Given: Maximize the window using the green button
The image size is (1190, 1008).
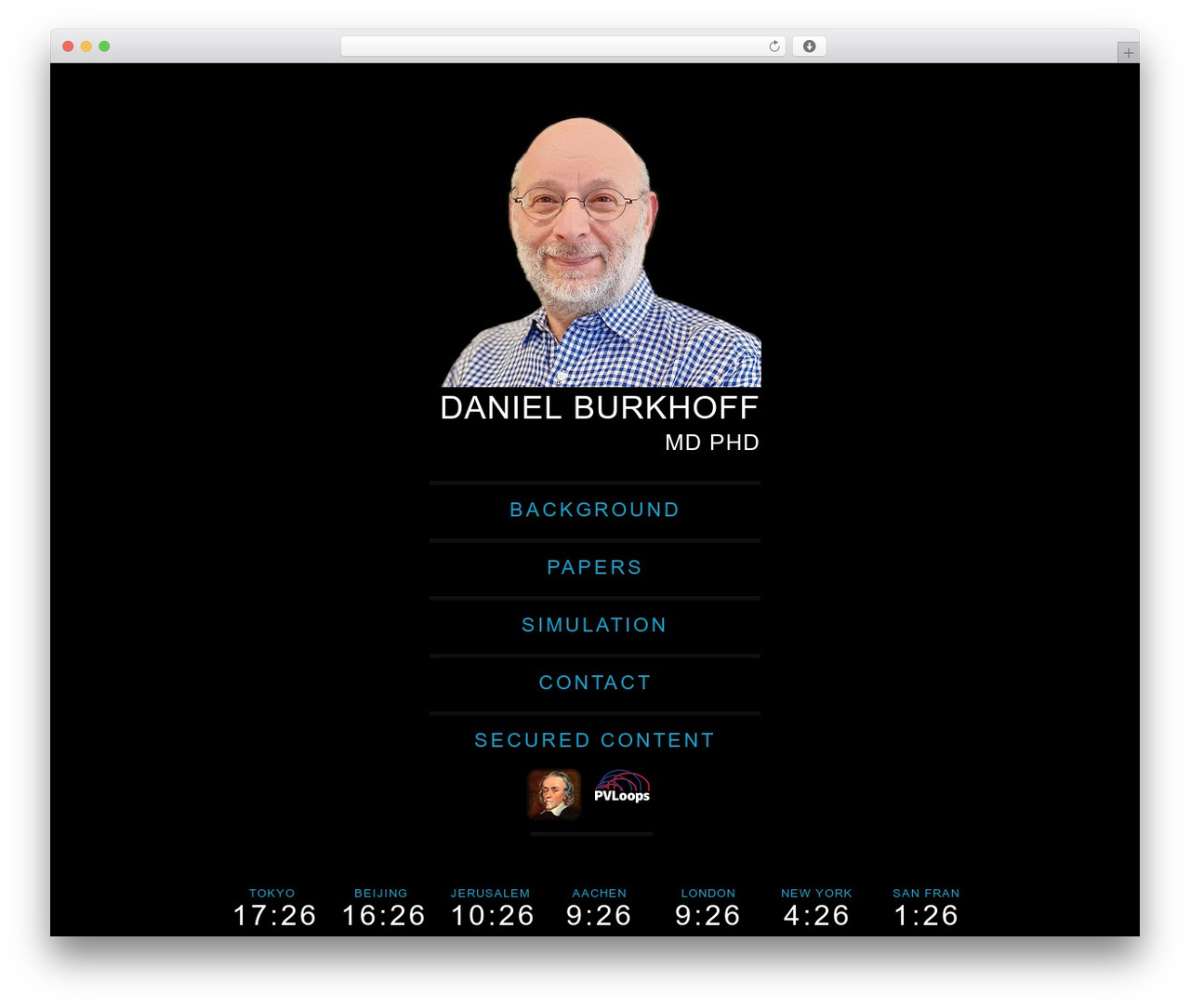Looking at the screenshot, I should click(x=104, y=46).
